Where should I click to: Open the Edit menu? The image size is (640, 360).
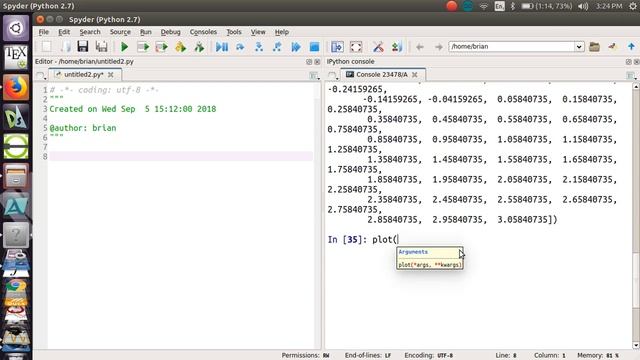64,32
